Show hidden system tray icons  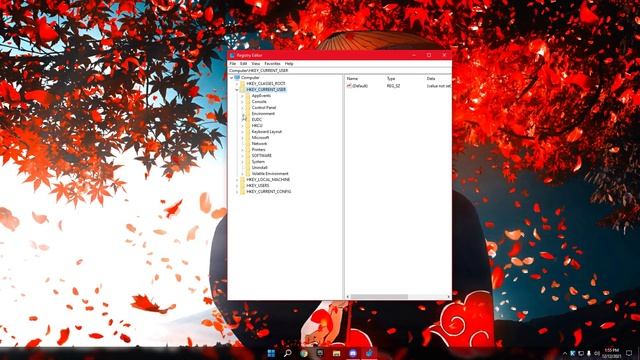tap(565, 353)
